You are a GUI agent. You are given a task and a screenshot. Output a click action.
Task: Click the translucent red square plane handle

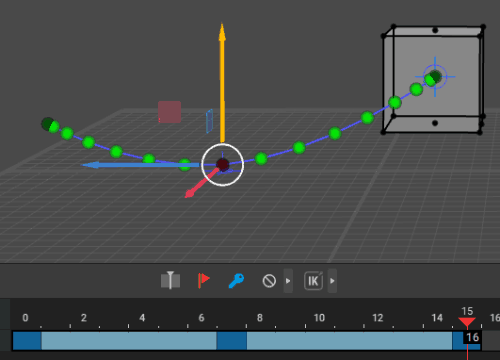pyautogui.click(x=170, y=112)
